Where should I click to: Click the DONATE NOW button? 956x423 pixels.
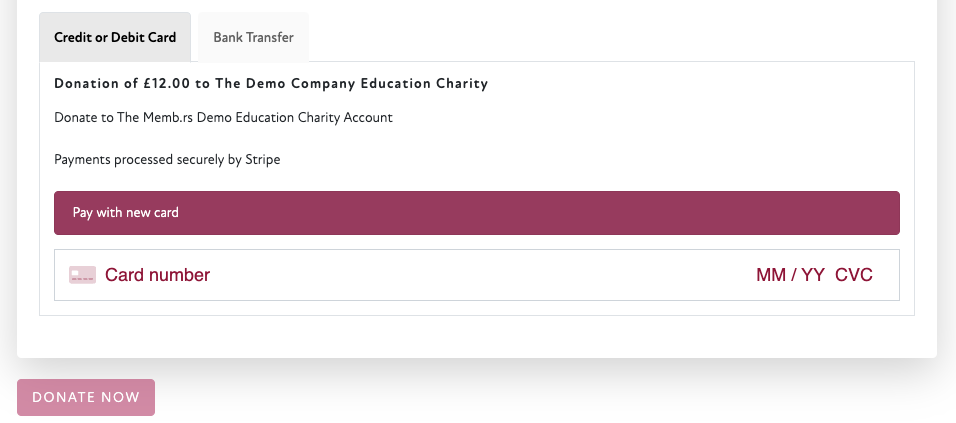[86, 397]
